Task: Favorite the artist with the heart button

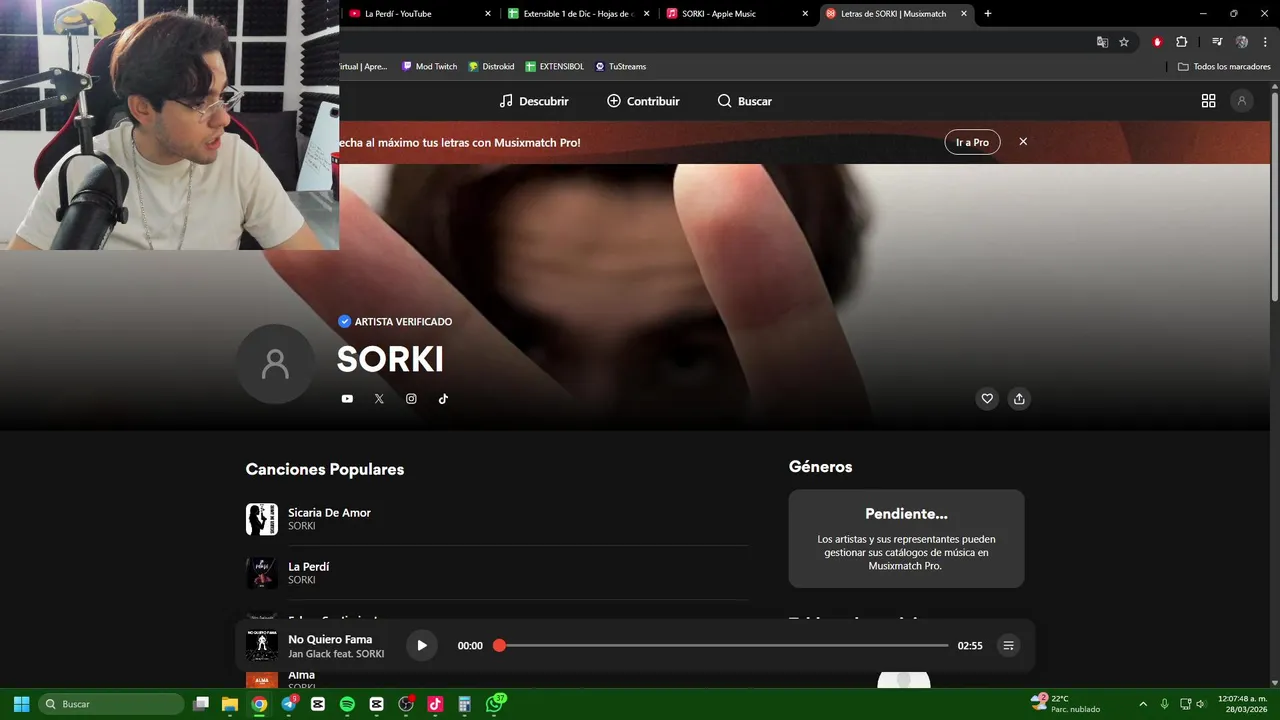Action: point(987,399)
